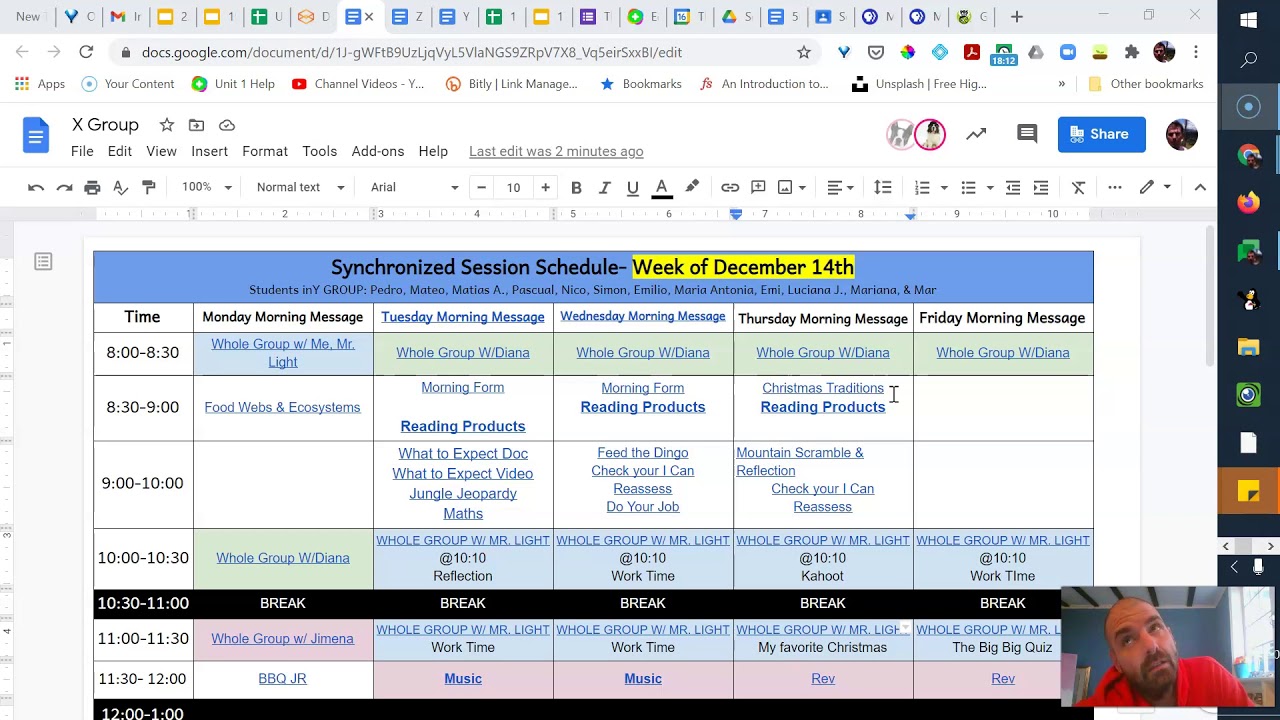Reload the page in Chrome
The image size is (1280, 720).
coord(86,52)
